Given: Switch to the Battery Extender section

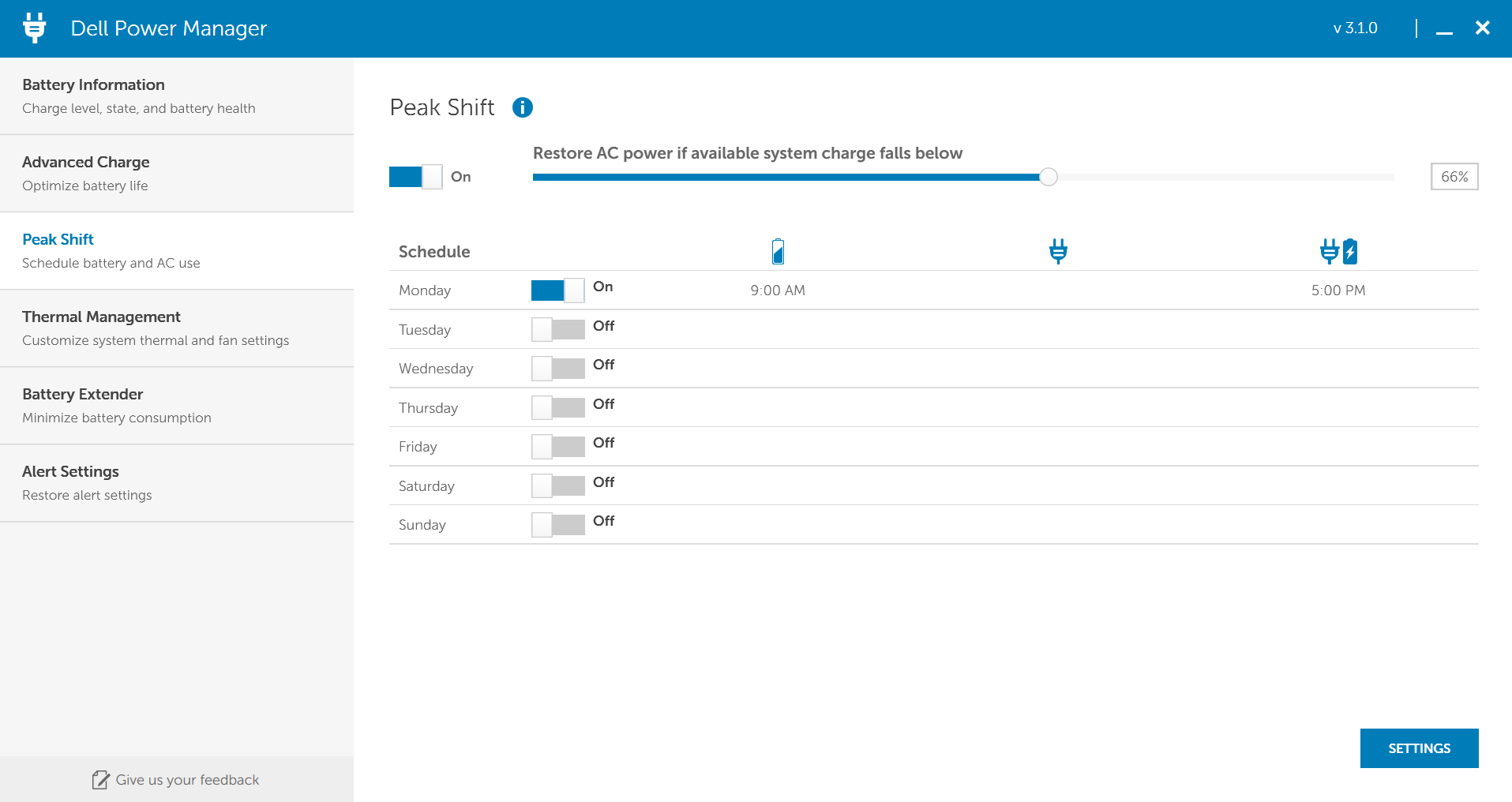Looking at the screenshot, I should [177, 405].
